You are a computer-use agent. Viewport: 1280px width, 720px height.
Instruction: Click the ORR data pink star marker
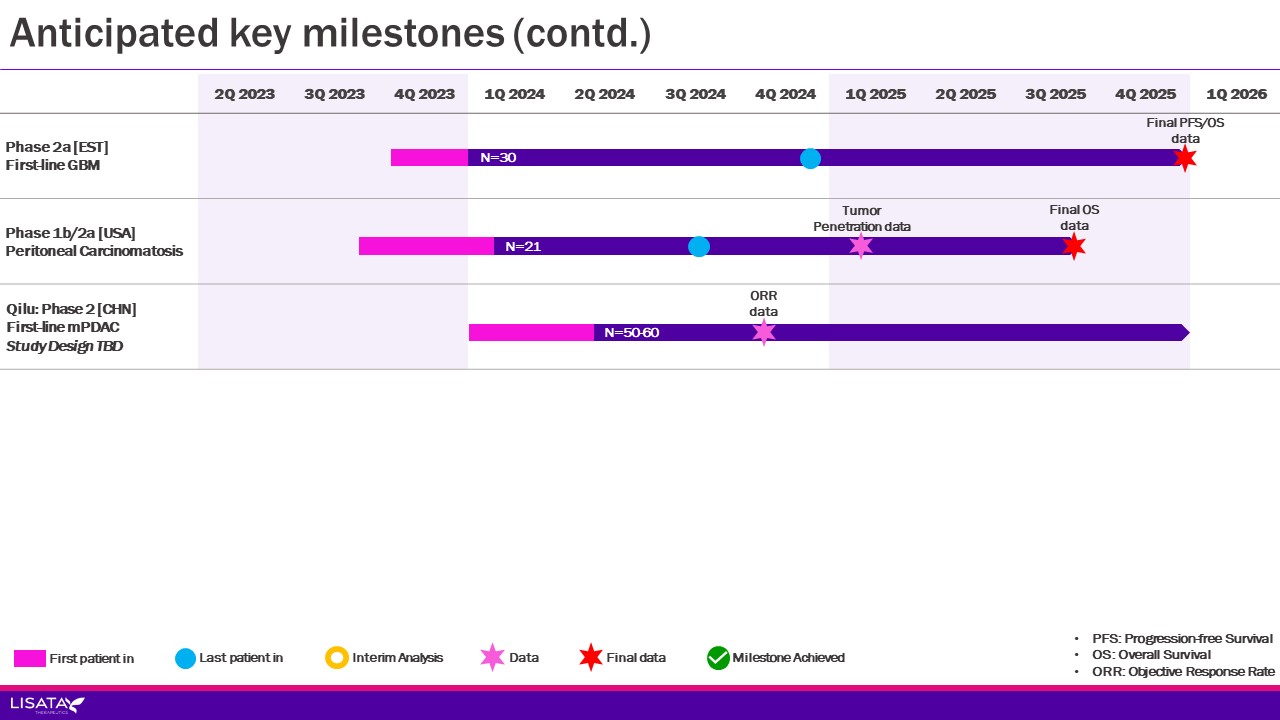[764, 332]
